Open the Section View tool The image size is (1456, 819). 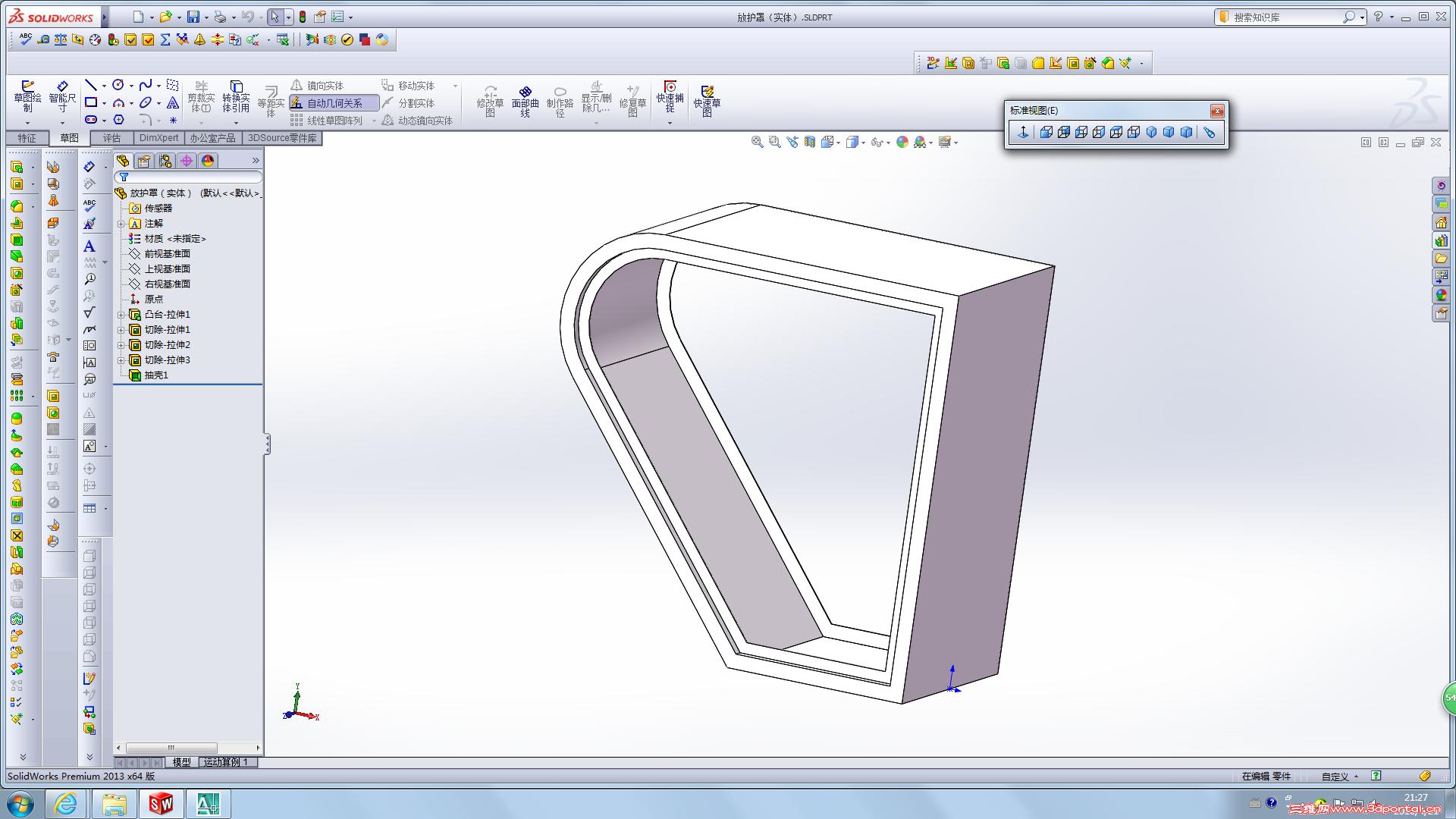810,142
